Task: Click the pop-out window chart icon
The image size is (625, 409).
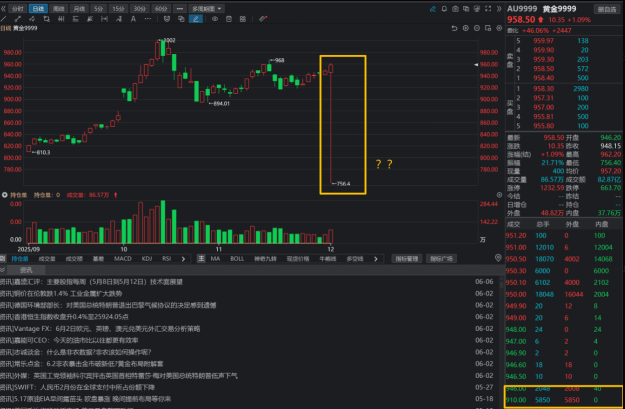Action: tap(488, 28)
